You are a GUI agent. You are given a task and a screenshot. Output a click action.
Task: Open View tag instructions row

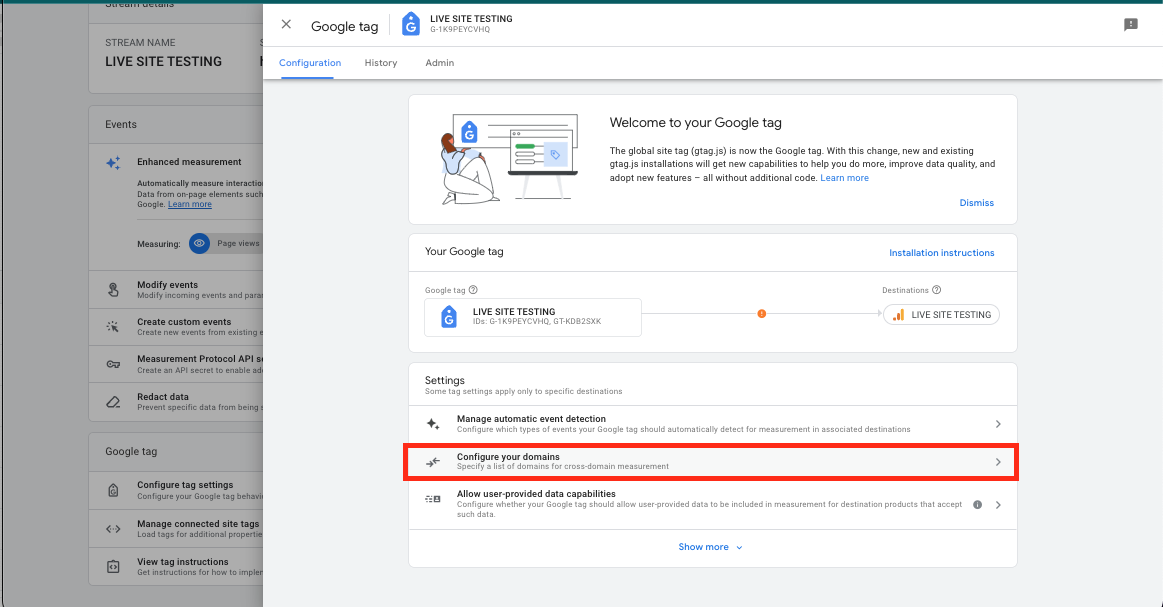176,567
